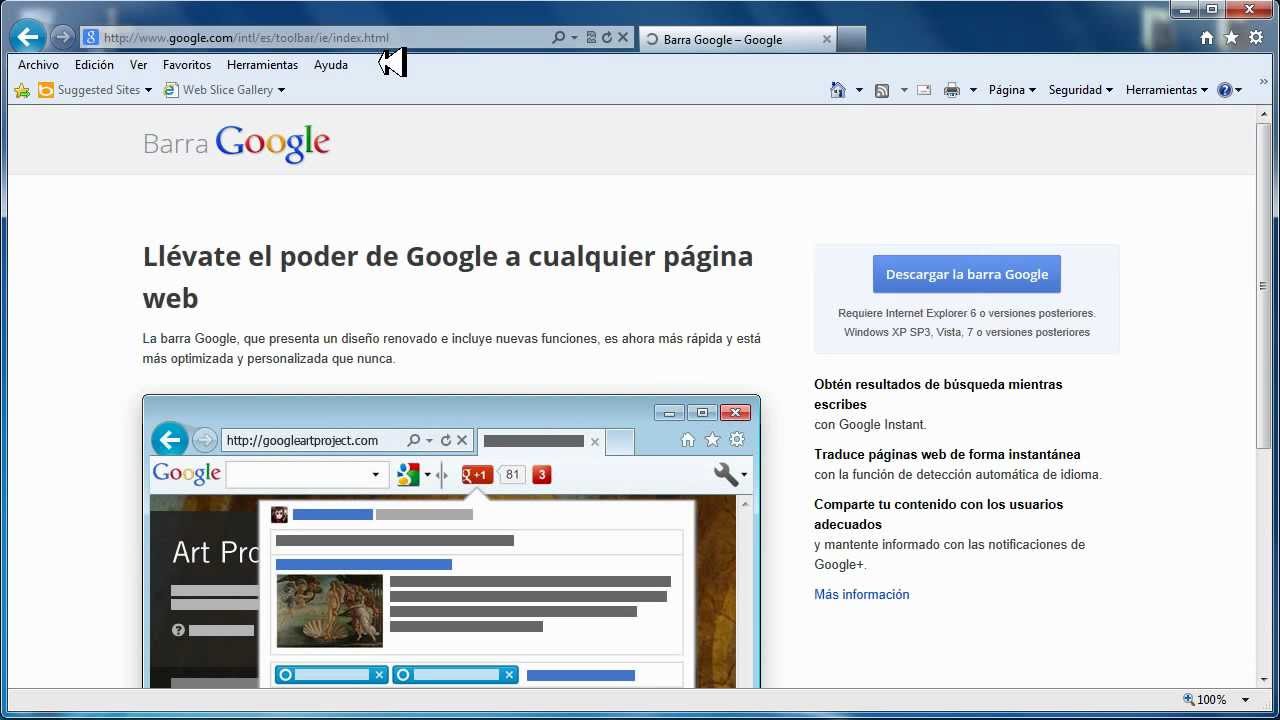
Task: Open the Archivo menu
Action: tap(38, 65)
